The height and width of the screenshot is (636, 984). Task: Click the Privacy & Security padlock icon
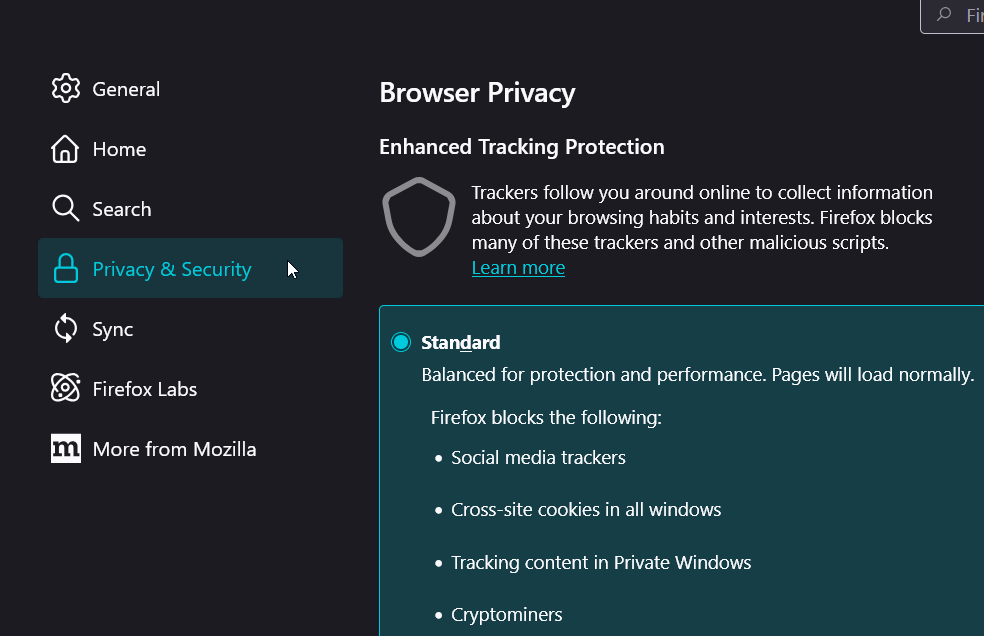(x=66, y=269)
